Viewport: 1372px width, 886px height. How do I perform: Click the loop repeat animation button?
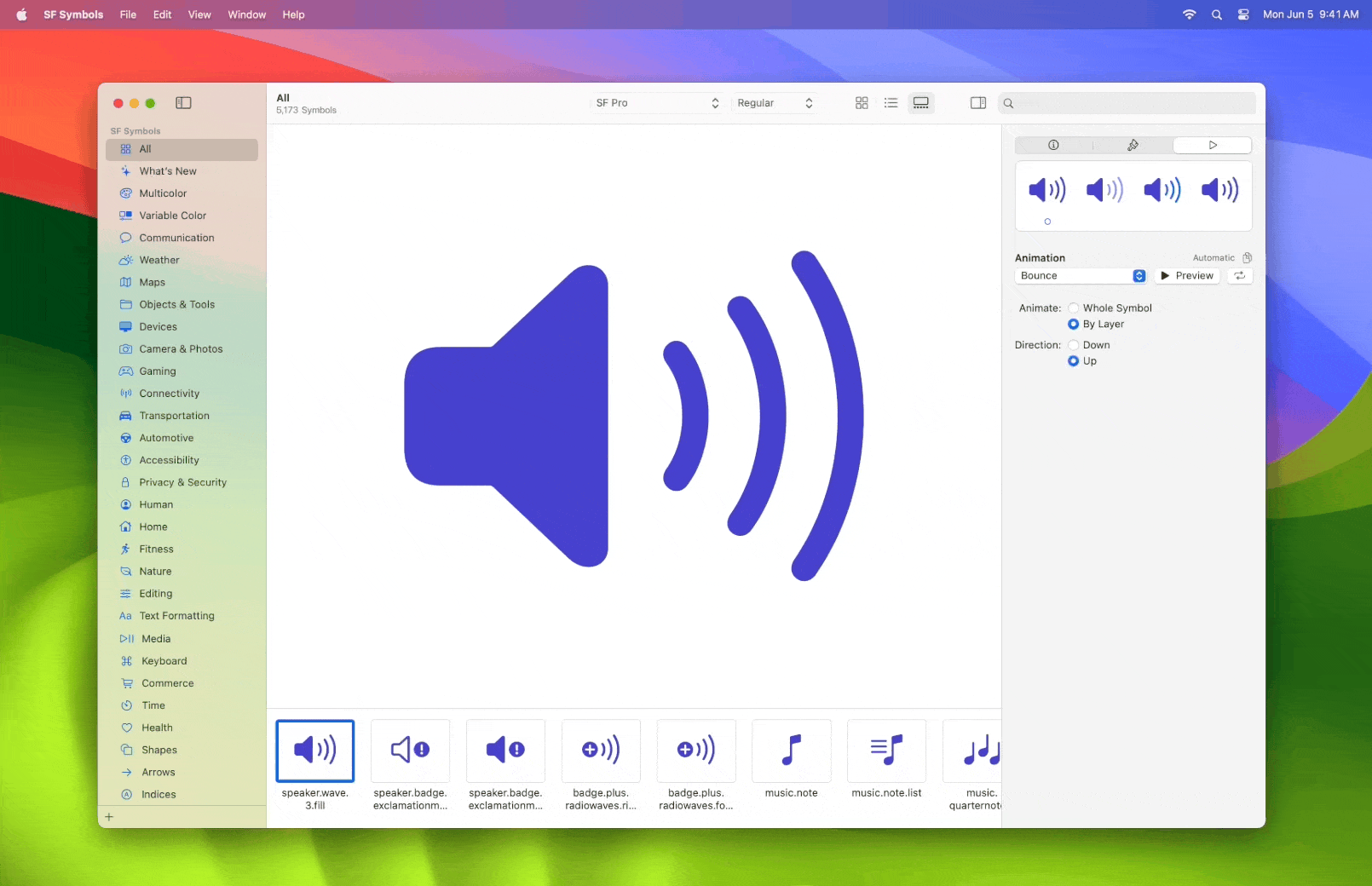tap(1240, 276)
